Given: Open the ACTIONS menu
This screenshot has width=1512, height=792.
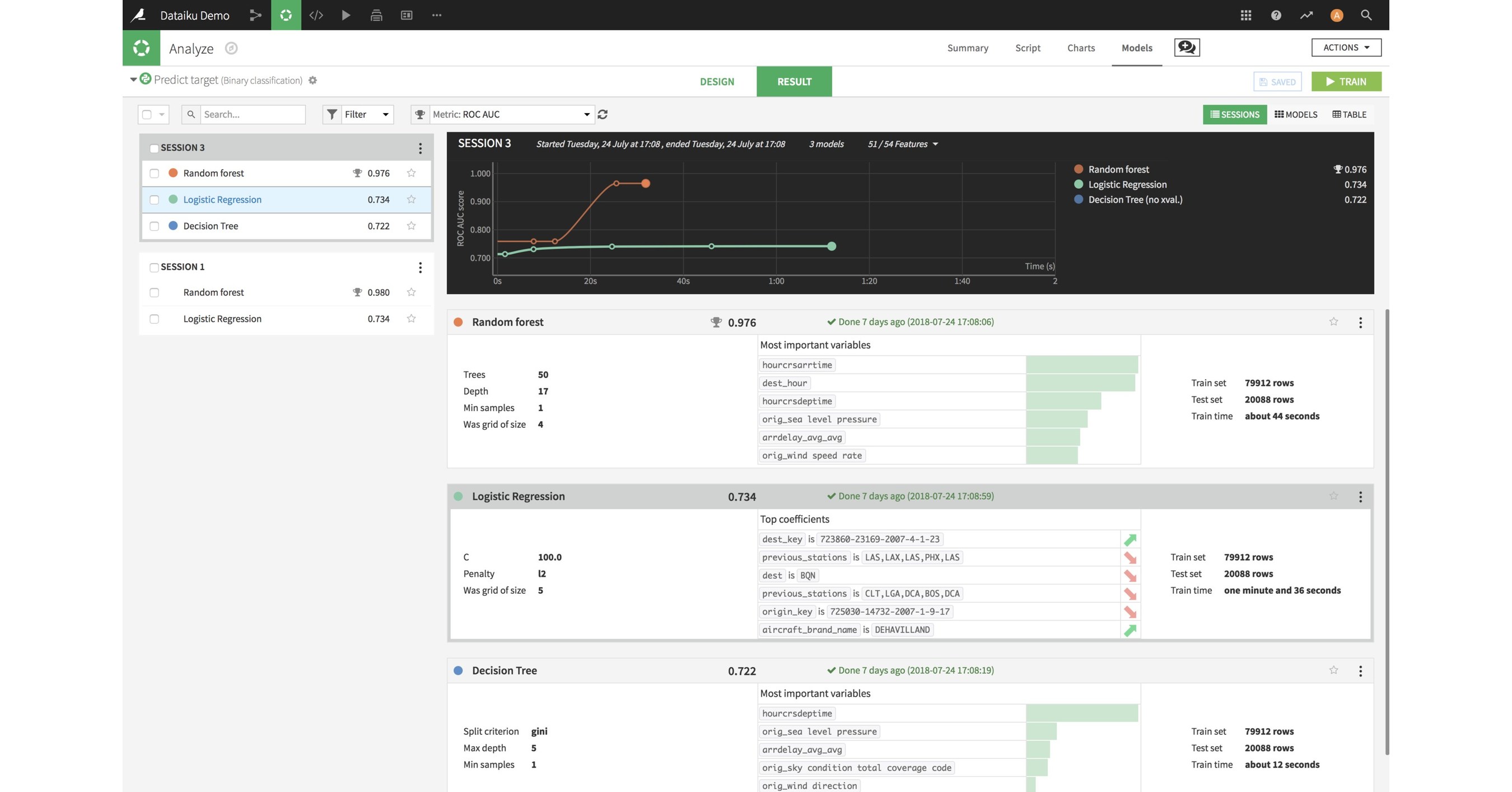Looking at the screenshot, I should [1345, 48].
